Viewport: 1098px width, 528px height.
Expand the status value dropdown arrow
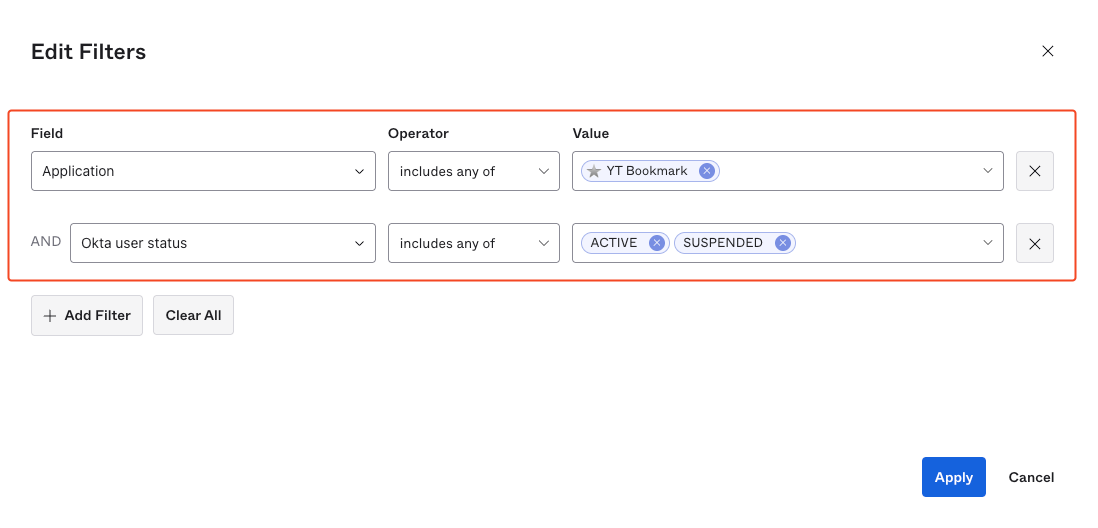[988, 243]
